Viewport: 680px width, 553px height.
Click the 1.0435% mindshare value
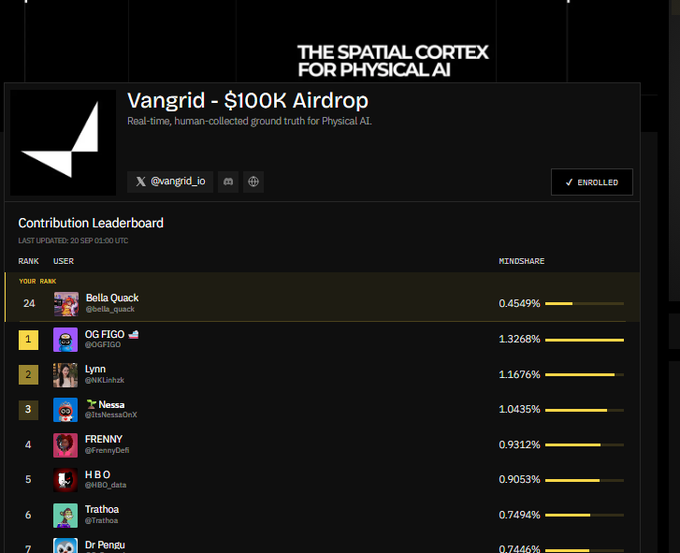pos(520,409)
